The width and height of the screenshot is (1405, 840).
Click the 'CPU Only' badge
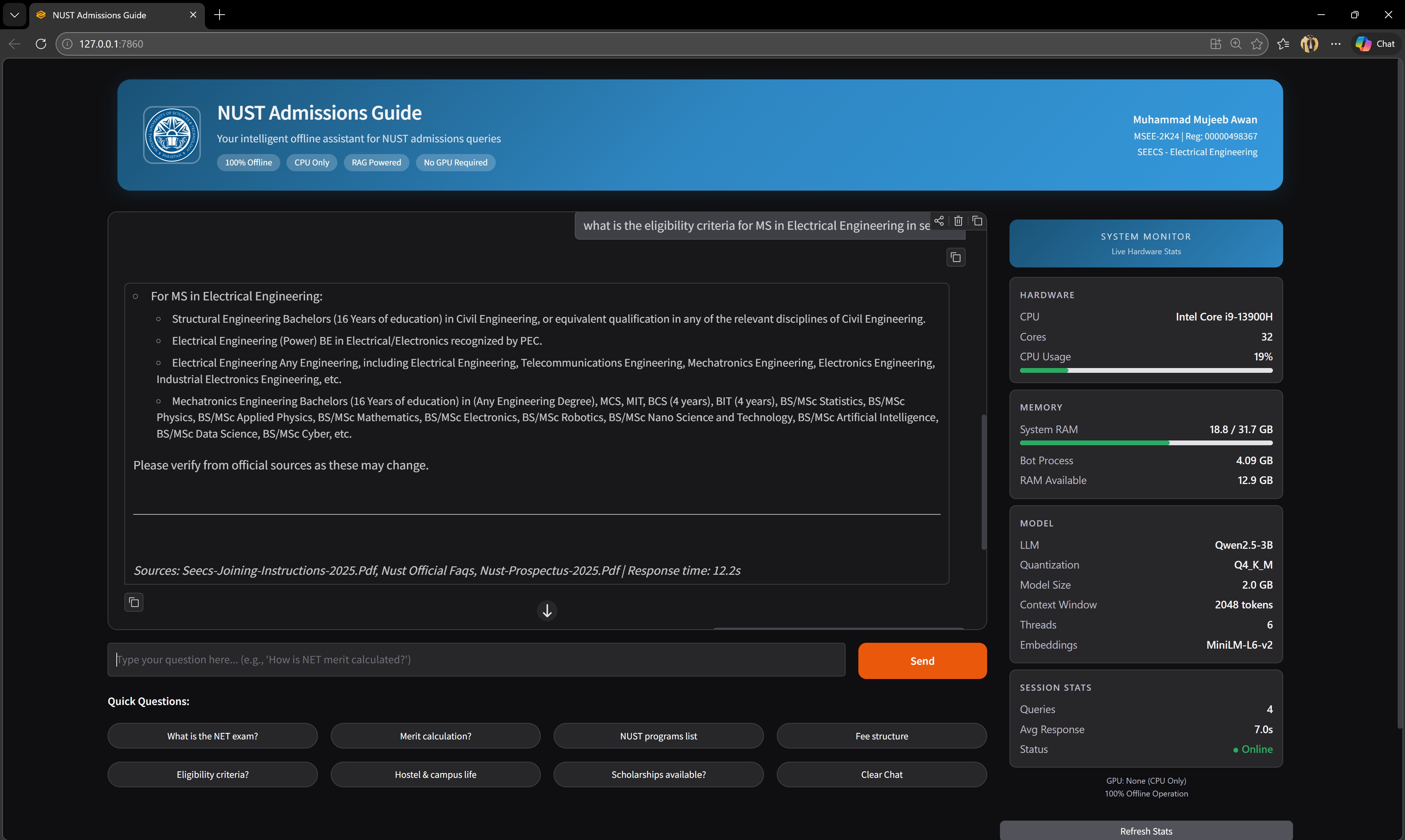(x=311, y=162)
